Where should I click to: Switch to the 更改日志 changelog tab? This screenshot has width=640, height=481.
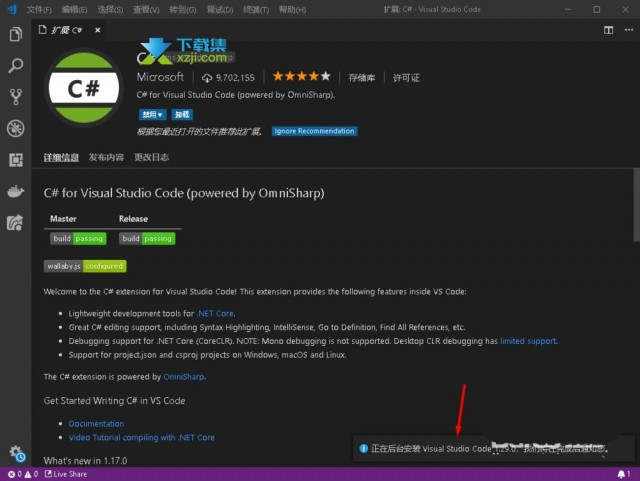[151, 157]
